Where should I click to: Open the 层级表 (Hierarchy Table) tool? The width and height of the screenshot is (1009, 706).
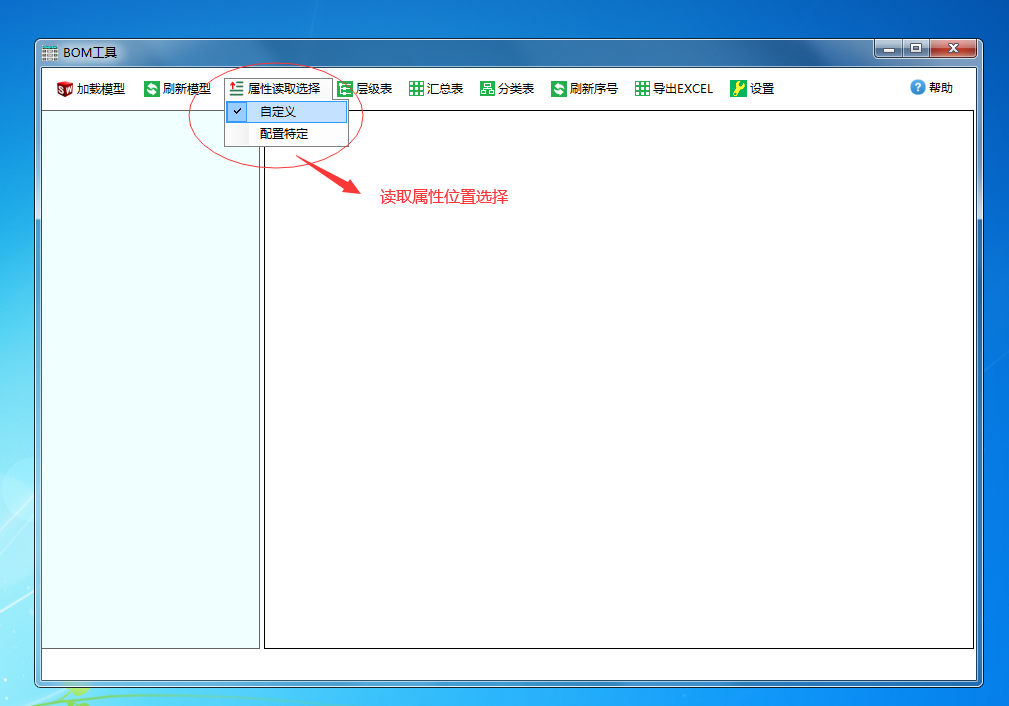(x=367, y=88)
